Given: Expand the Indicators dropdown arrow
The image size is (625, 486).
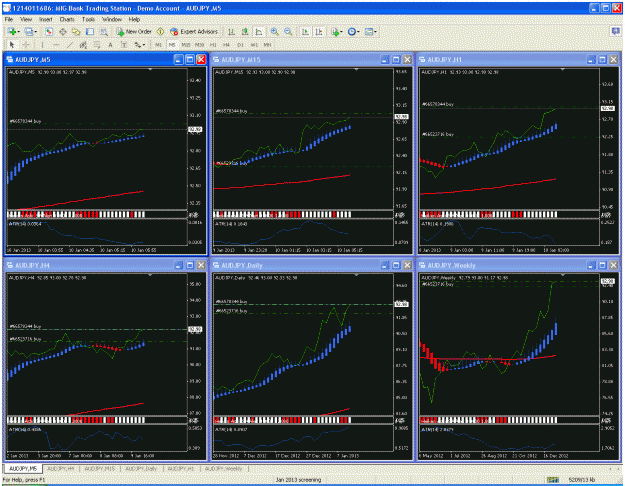Looking at the screenshot, I should 341,32.
